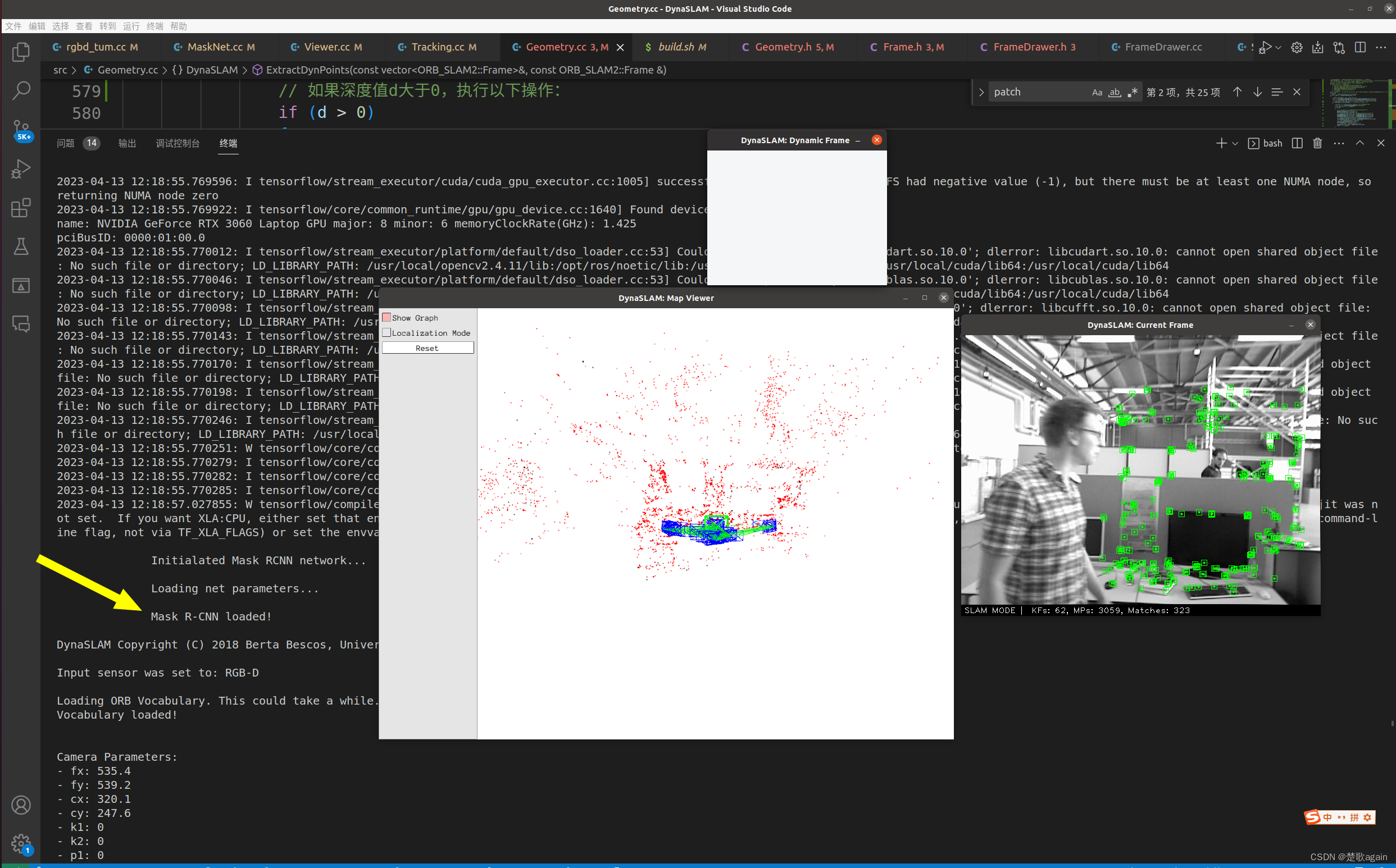Split the terminal using the split icon
1396x868 pixels.
[1296, 143]
